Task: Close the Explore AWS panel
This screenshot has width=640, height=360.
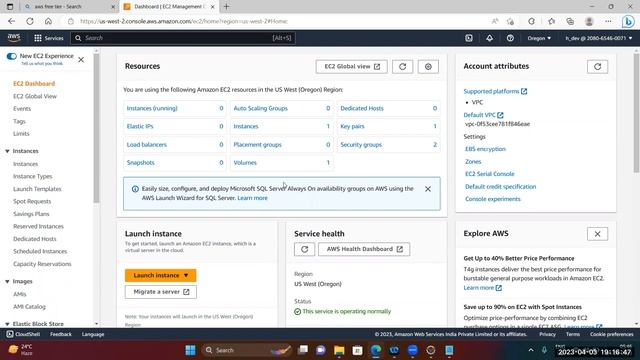Action: pyautogui.click(x=598, y=234)
